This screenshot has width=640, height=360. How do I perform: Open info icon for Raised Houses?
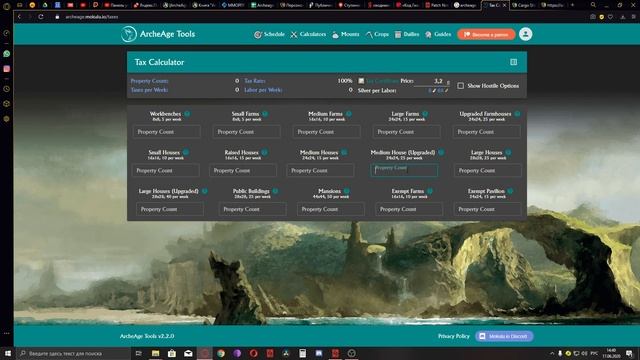pos(264,153)
